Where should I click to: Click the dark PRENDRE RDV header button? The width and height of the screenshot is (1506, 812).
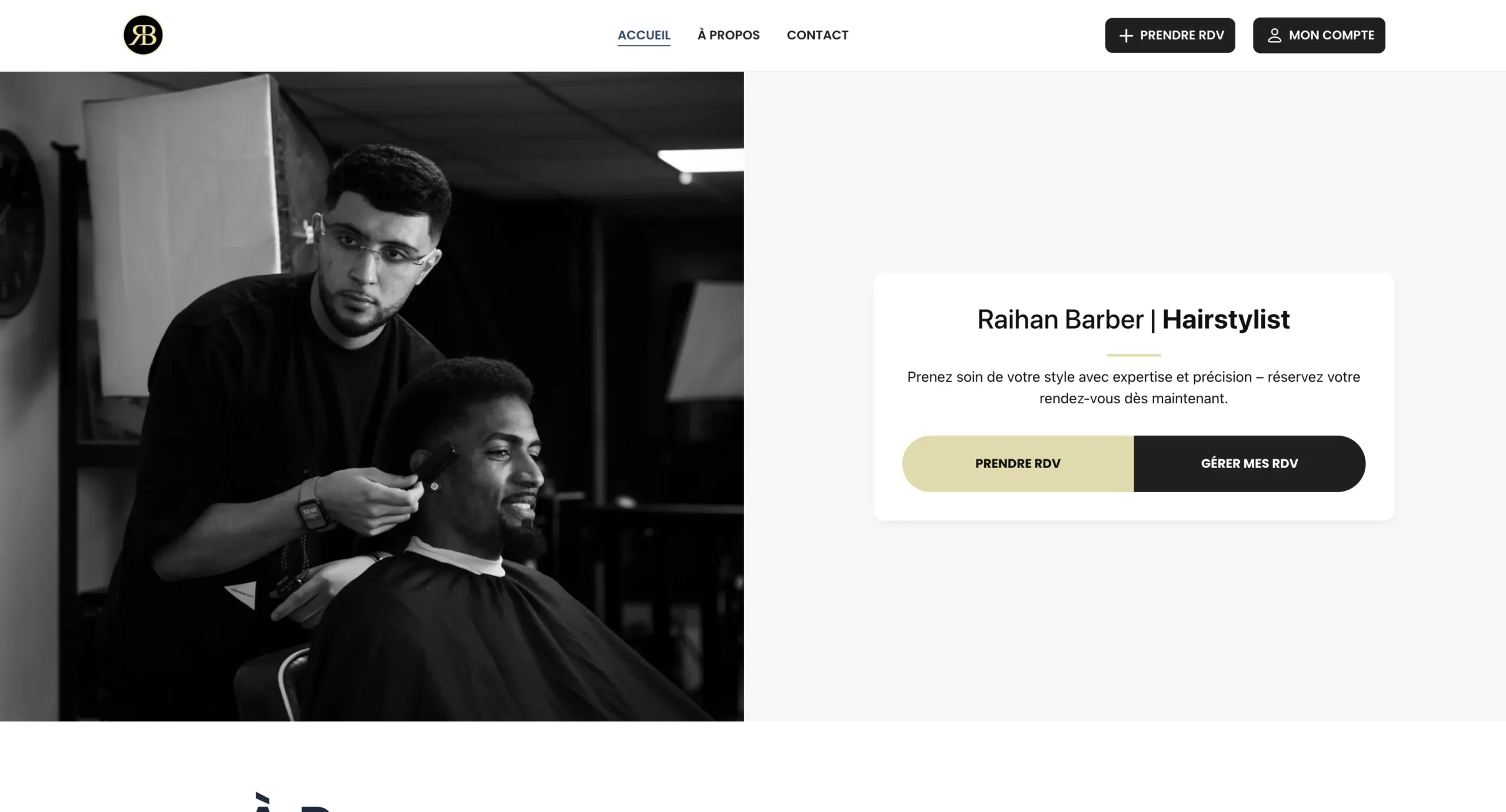click(1170, 35)
